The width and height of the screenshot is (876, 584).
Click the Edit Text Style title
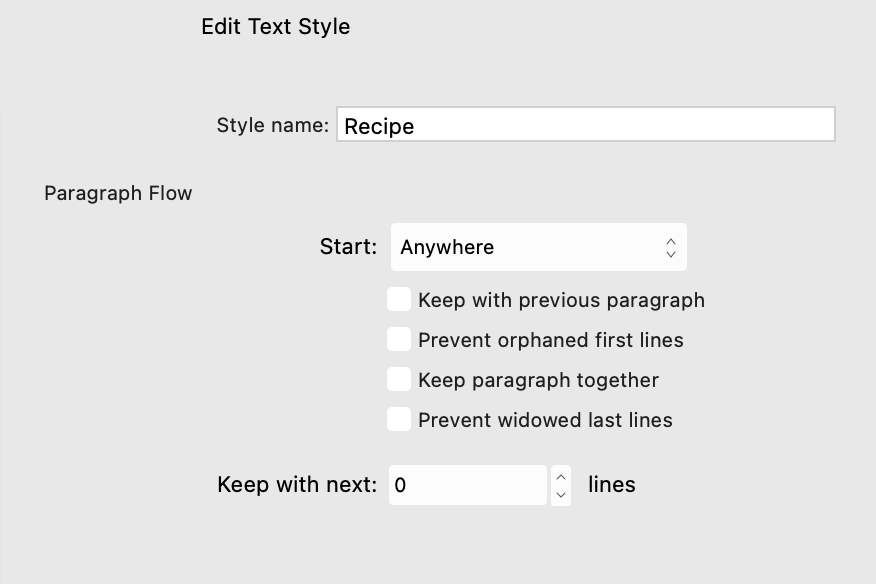point(275,27)
